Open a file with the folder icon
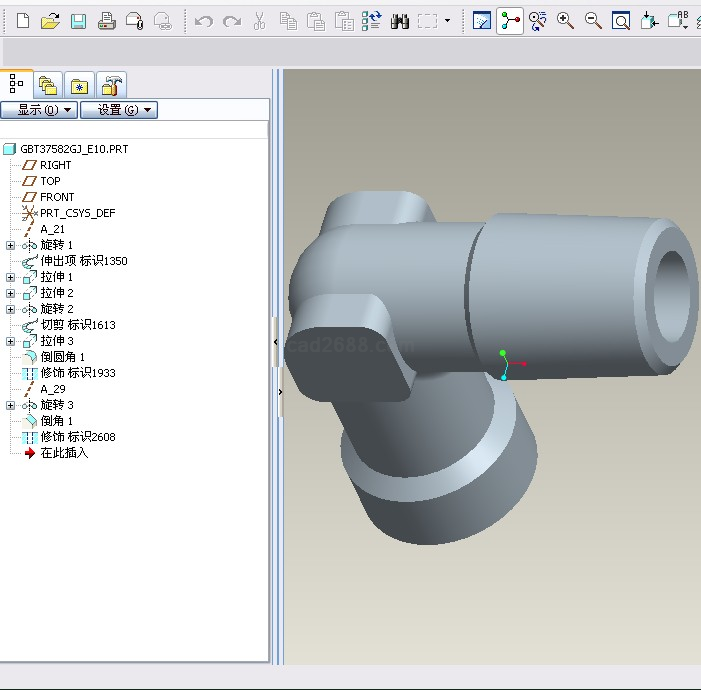This screenshot has height=690, width=701. click(50, 21)
